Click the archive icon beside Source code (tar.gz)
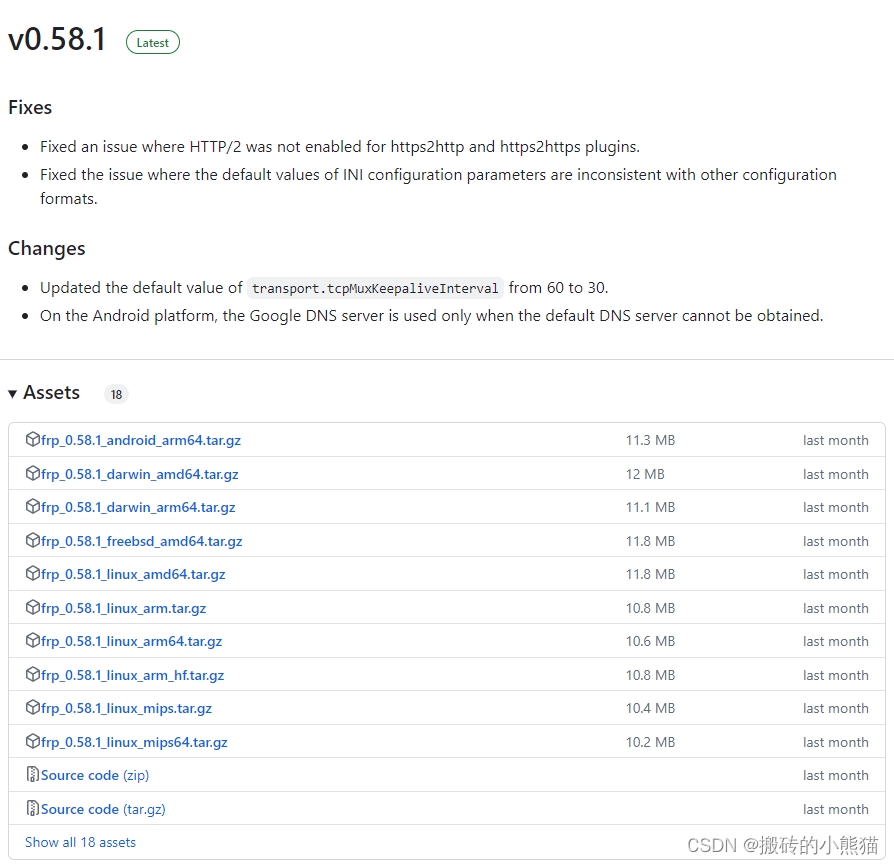Image resolution: width=894 pixels, height=865 pixels. coord(32,809)
